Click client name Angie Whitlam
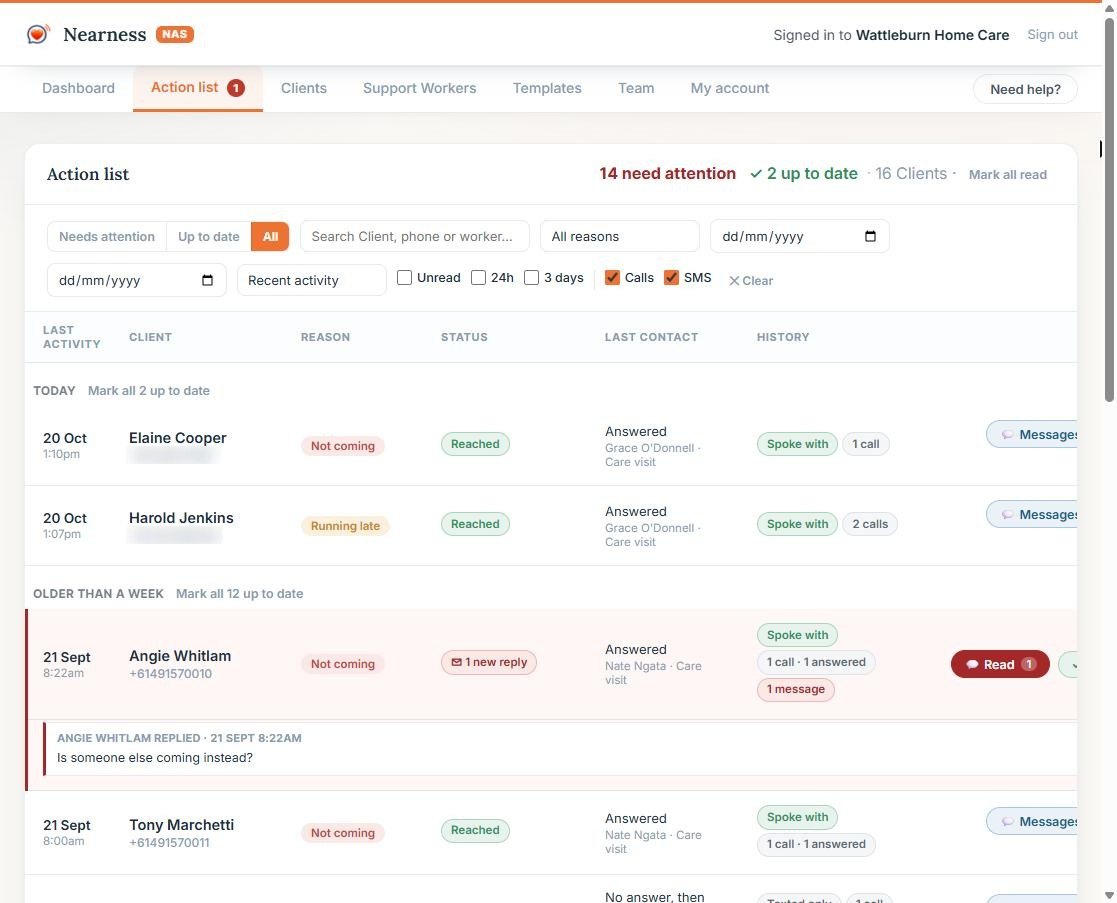This screenshot has width=1117, height=903. coord(180,656)
